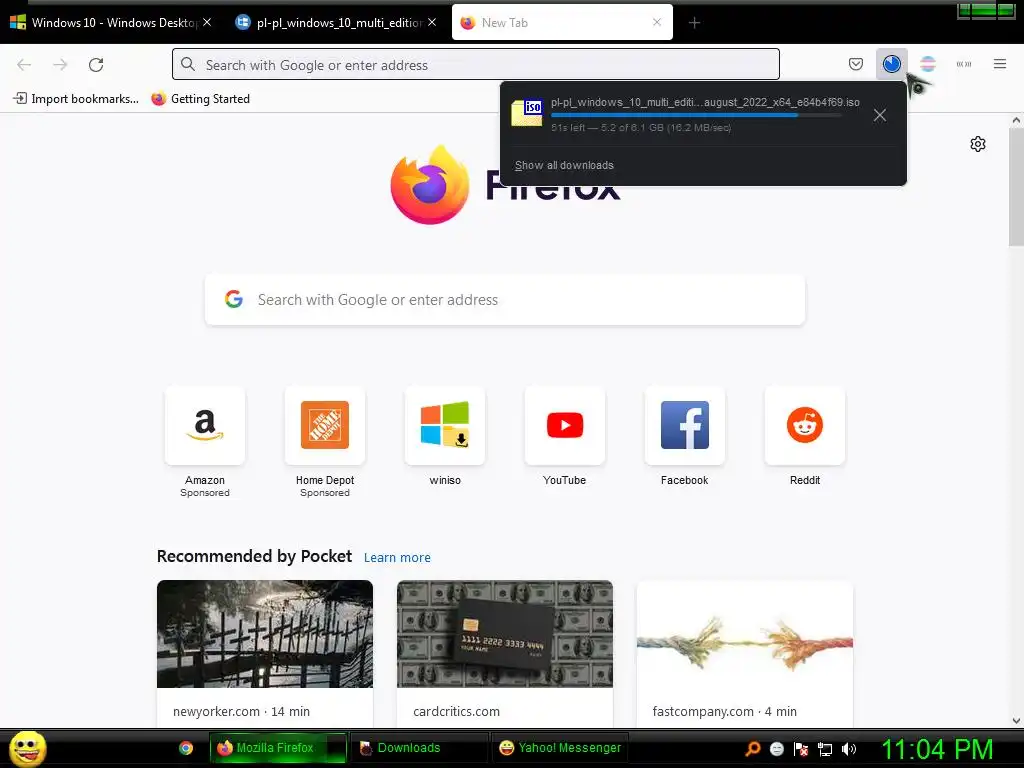Click the round white face tray icon
The width and height of the screenshot is (1024, 768).
point(776,749)
